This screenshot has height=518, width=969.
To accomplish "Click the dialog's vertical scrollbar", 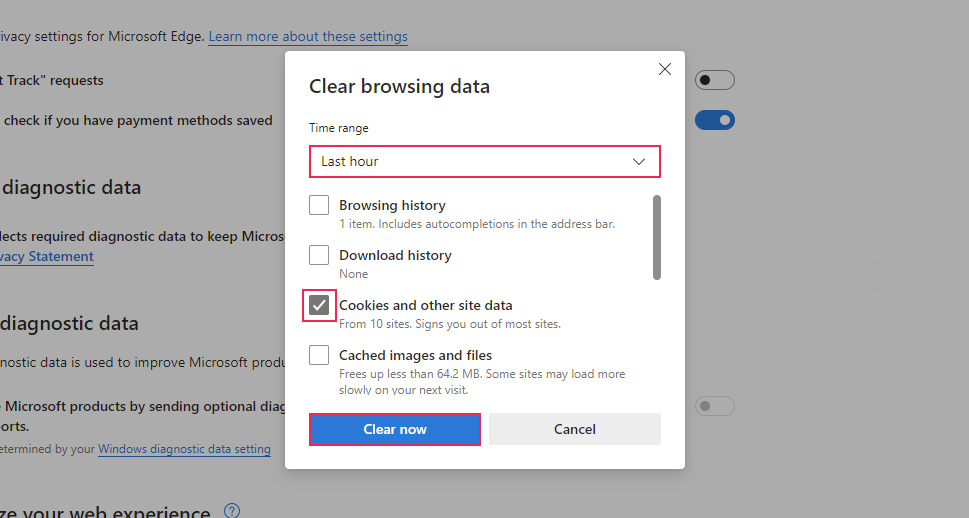I will (656, 237).
